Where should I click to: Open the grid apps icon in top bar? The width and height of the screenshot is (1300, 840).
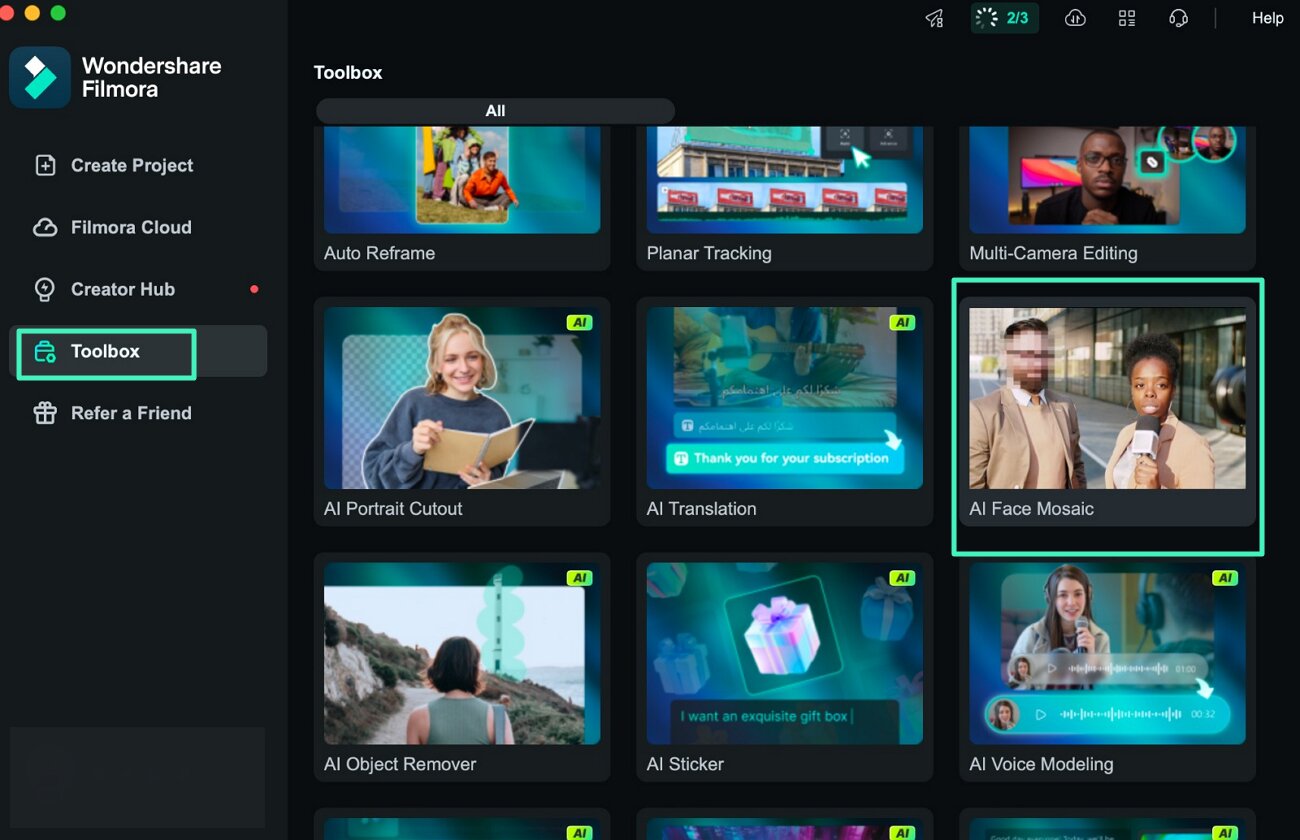pos(1127,18)
